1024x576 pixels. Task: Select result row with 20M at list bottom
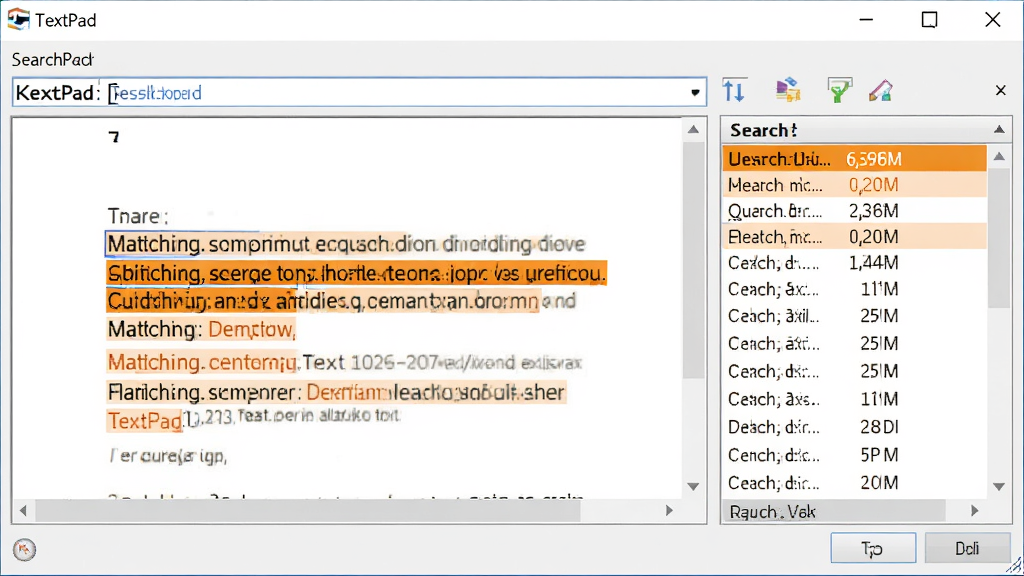tap(854, 483)
